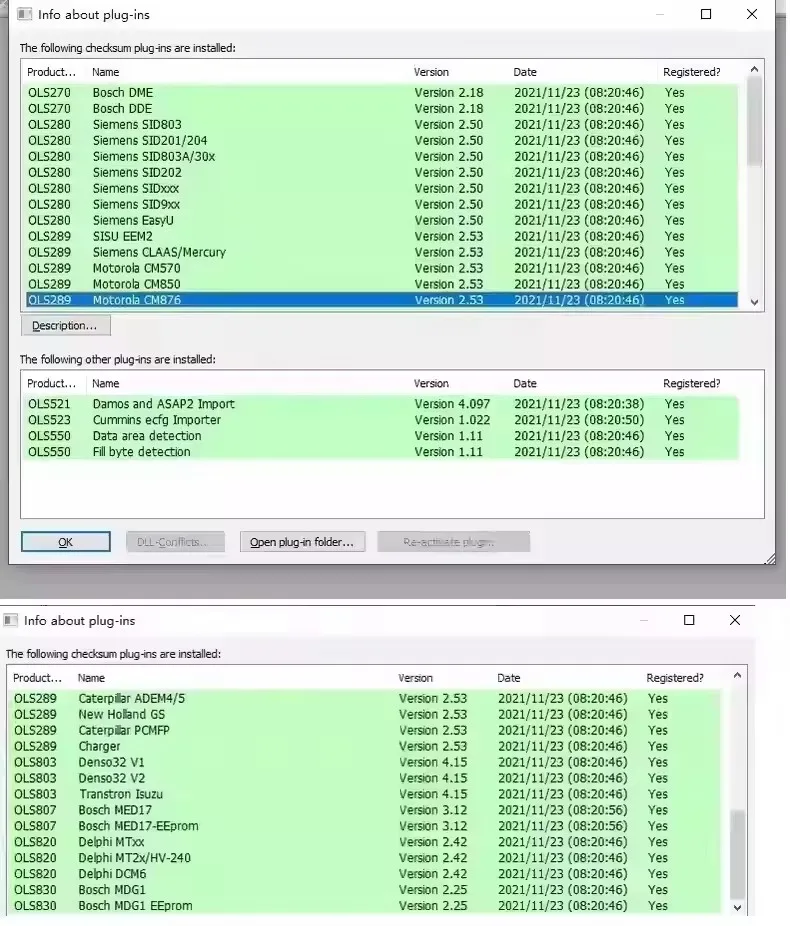Viewport: 790px width, 926px height.
Task: Select the Delphi MTxx row
Action: 366,842
